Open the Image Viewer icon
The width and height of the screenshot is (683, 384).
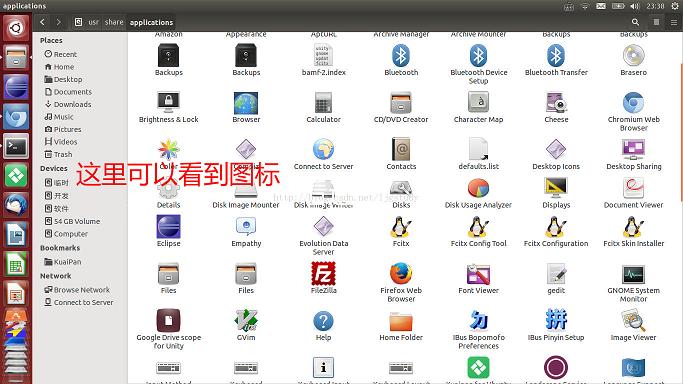pyautogui.click(x=633, y=320)
